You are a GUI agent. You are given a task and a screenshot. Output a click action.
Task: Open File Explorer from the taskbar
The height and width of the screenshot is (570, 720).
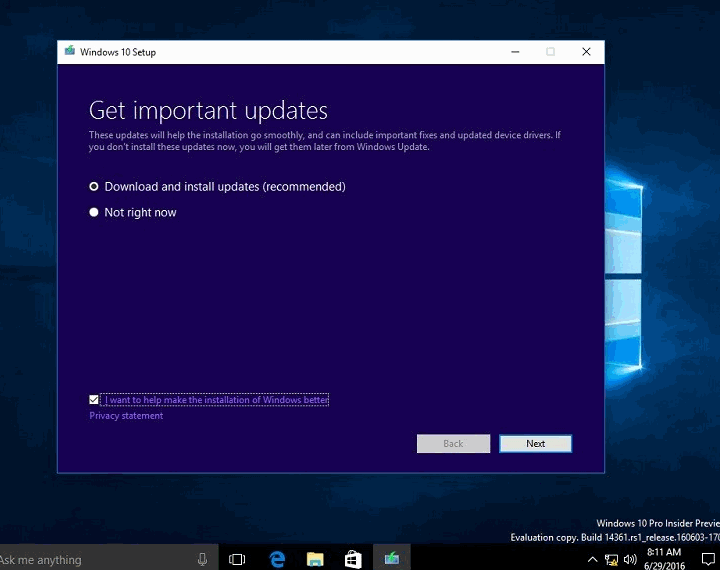click(315, 559)
